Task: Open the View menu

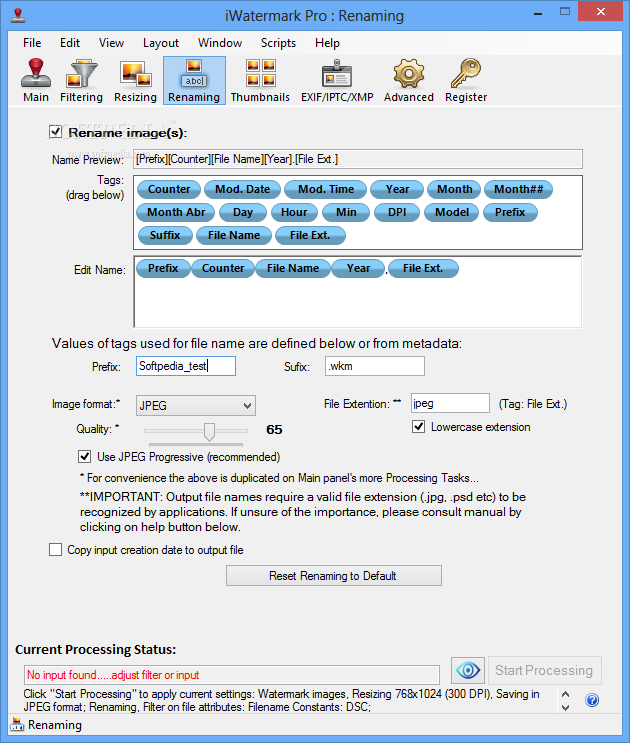Action: tap(111, 43)
